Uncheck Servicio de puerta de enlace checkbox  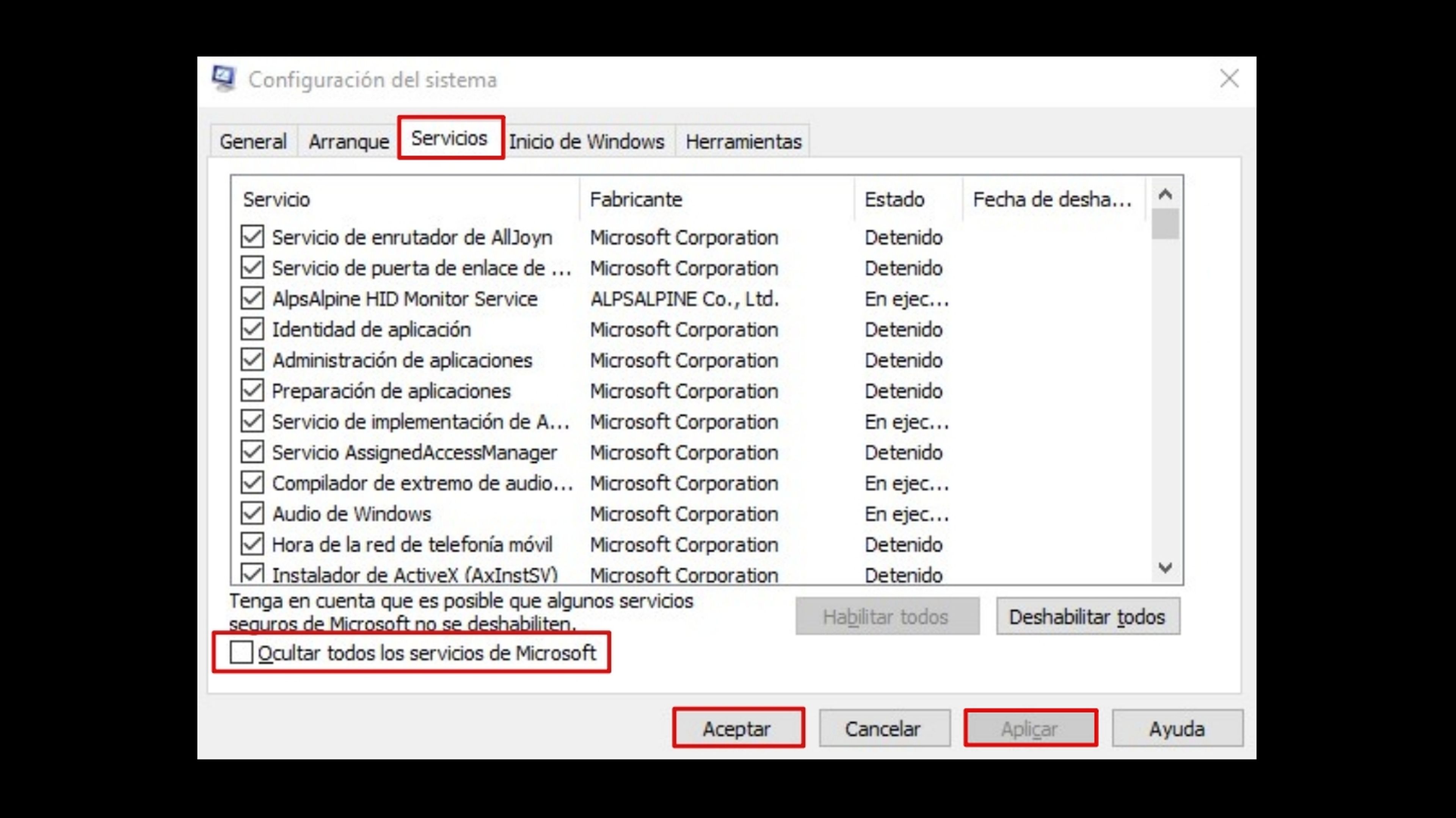point(252,267)
